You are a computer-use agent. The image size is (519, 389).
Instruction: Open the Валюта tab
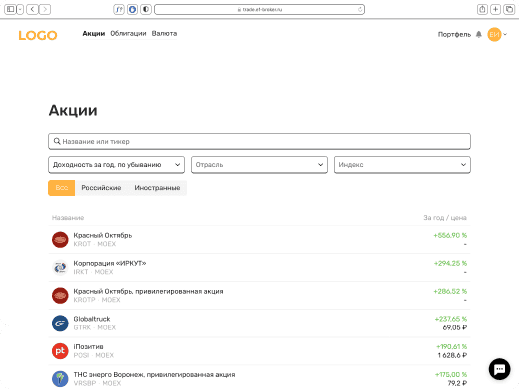tap(164, 33)
